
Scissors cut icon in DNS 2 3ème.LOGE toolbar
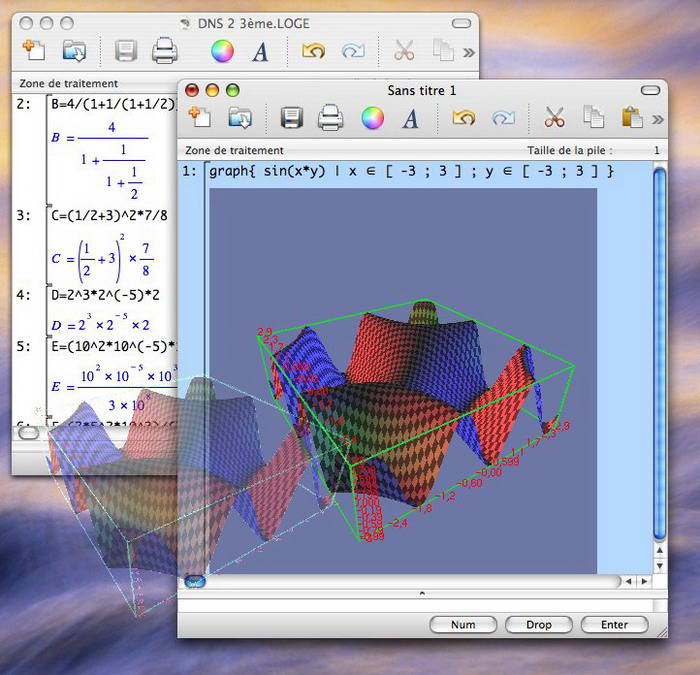[x=404, y=50]
